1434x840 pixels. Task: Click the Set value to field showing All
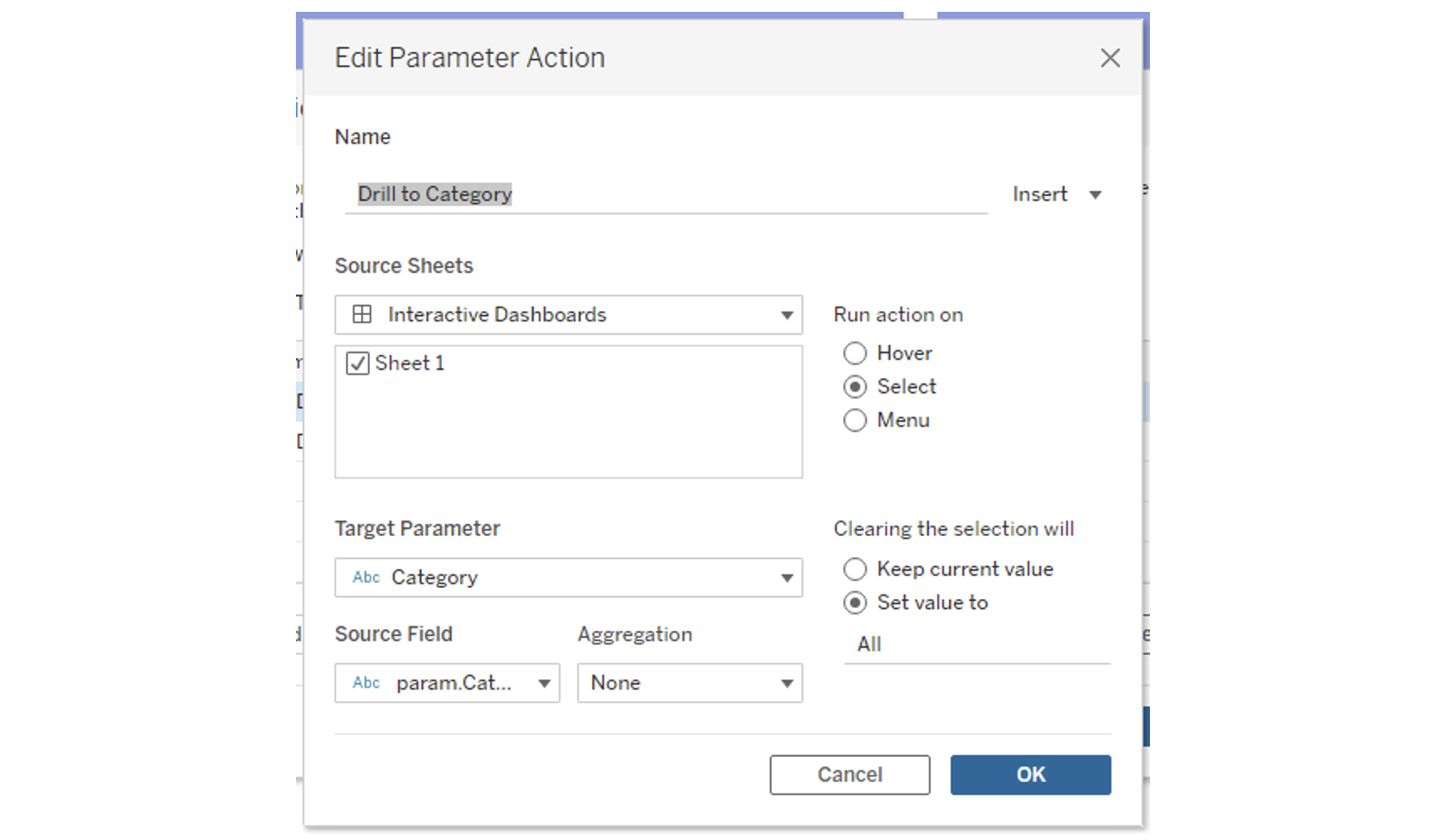coord(976,645)
